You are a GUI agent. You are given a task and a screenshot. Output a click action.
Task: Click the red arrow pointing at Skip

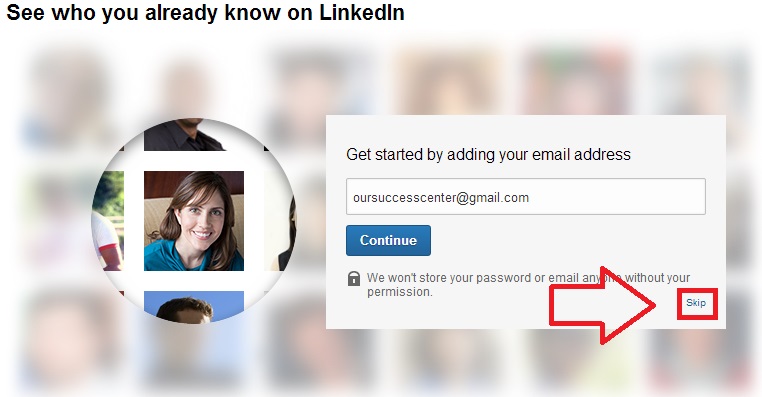(602, 306)
